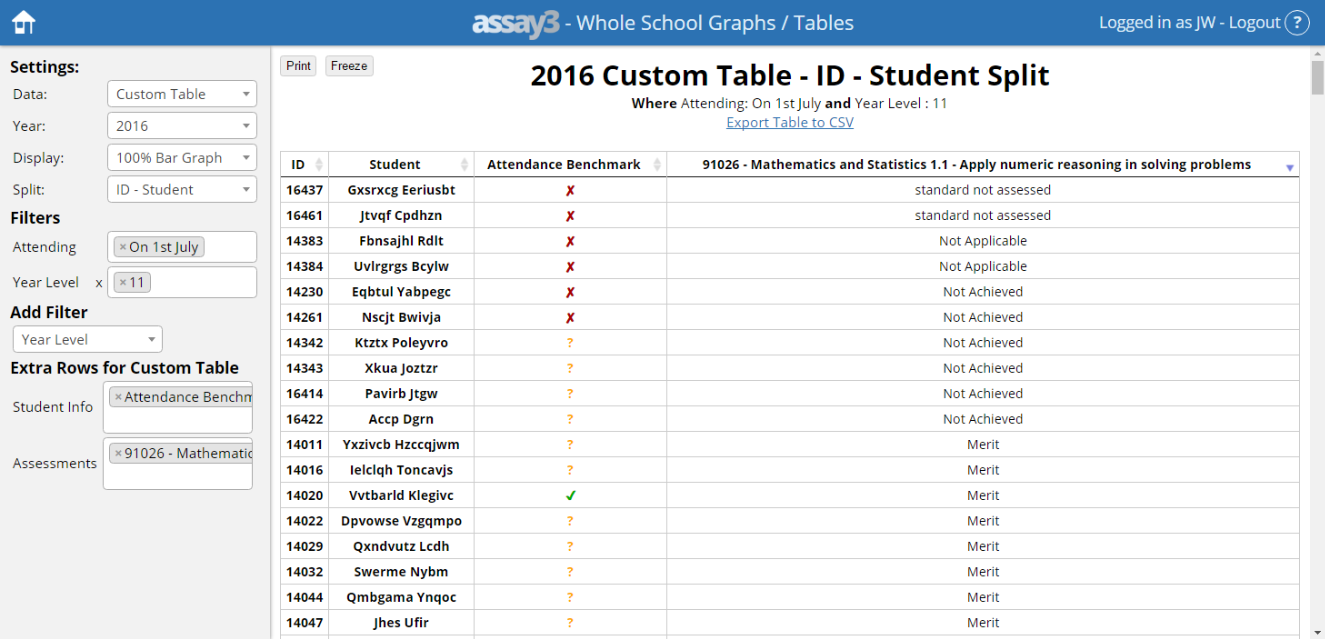The width and height of the screenshot is (1325, 639).
Task: Click the red X icon for Gxsrxcg Eeriusbt
Action: point(569,189)
